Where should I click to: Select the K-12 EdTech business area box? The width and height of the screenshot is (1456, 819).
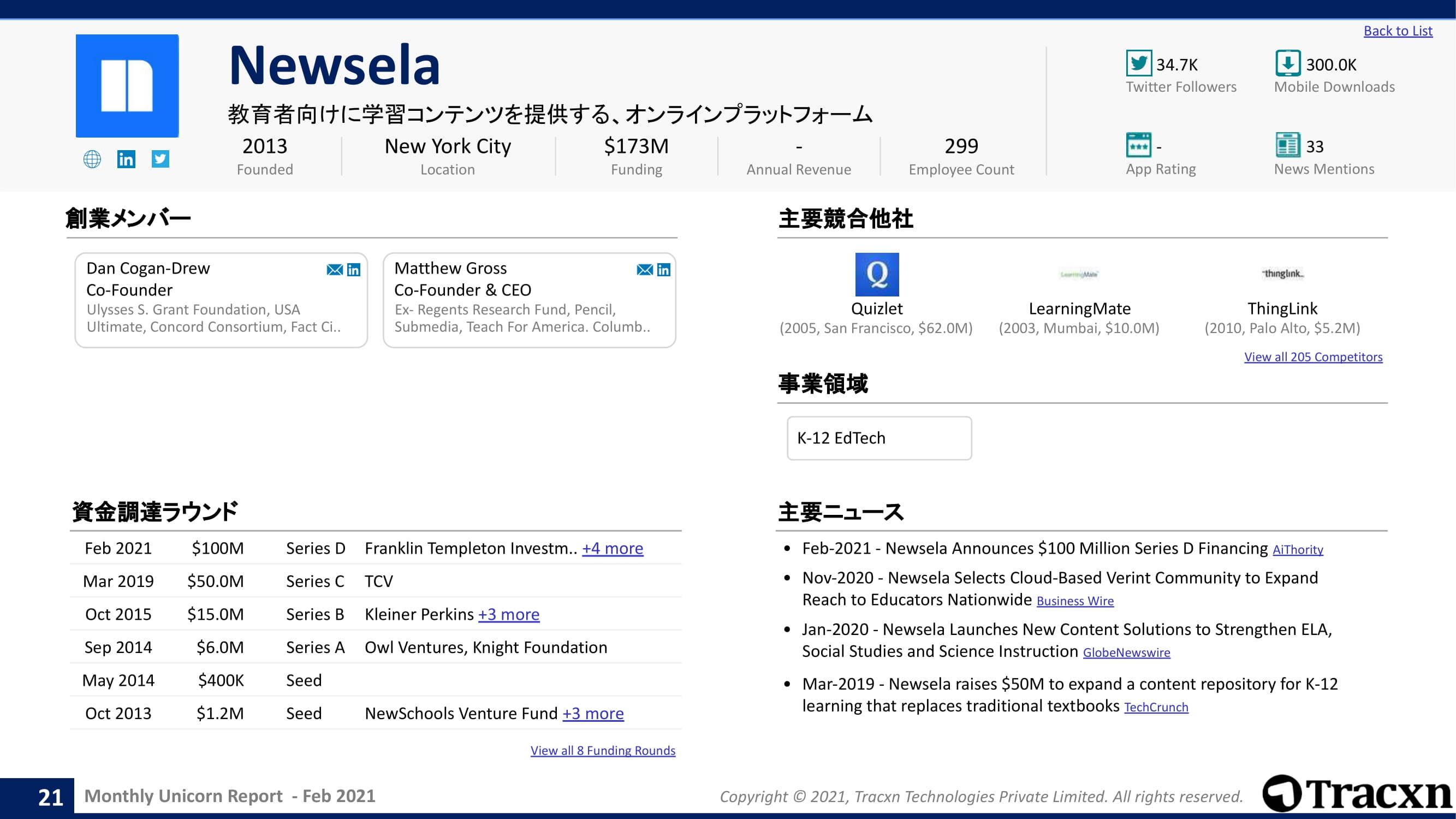coord(879,438)
